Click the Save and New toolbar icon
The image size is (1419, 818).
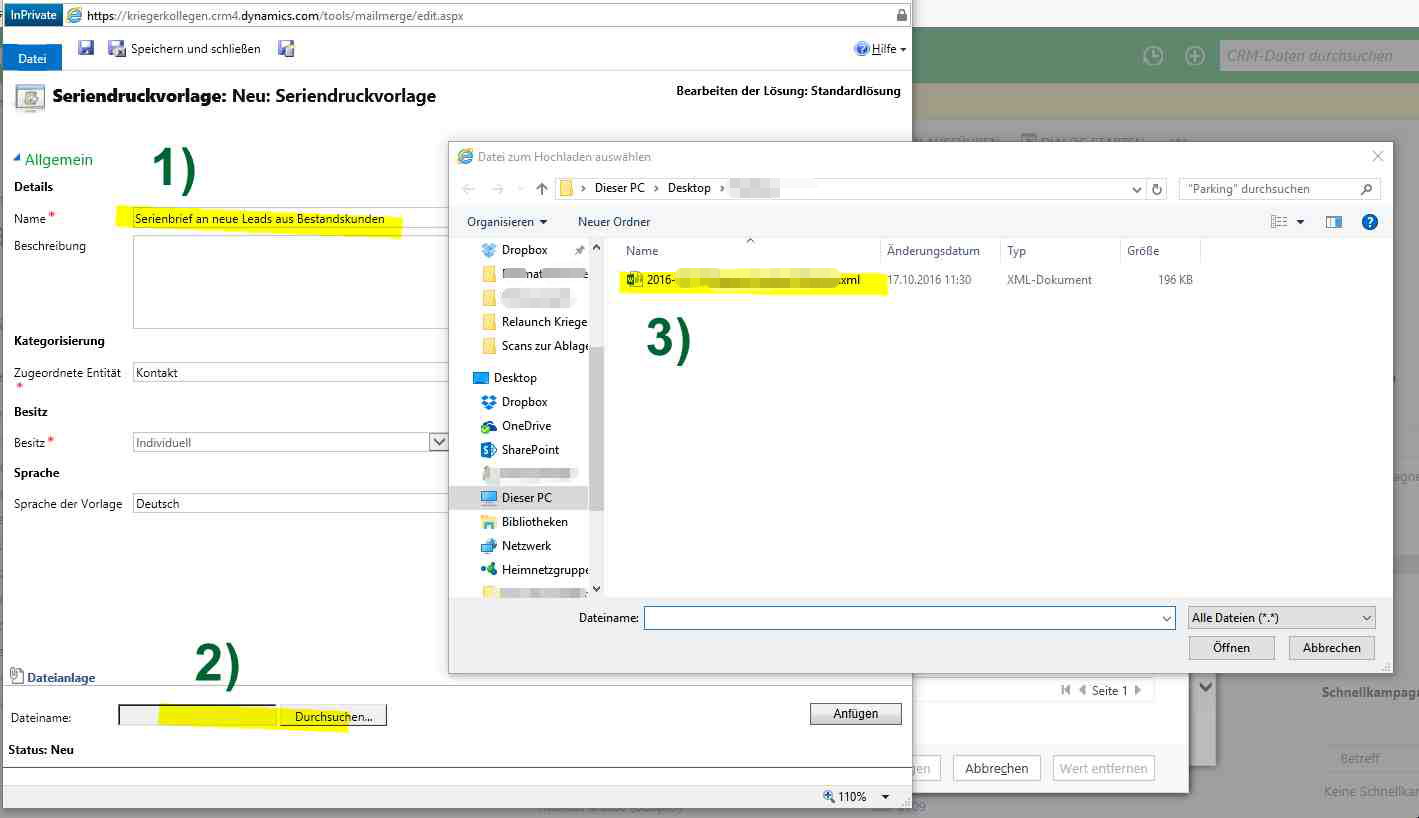pos(286,48)
